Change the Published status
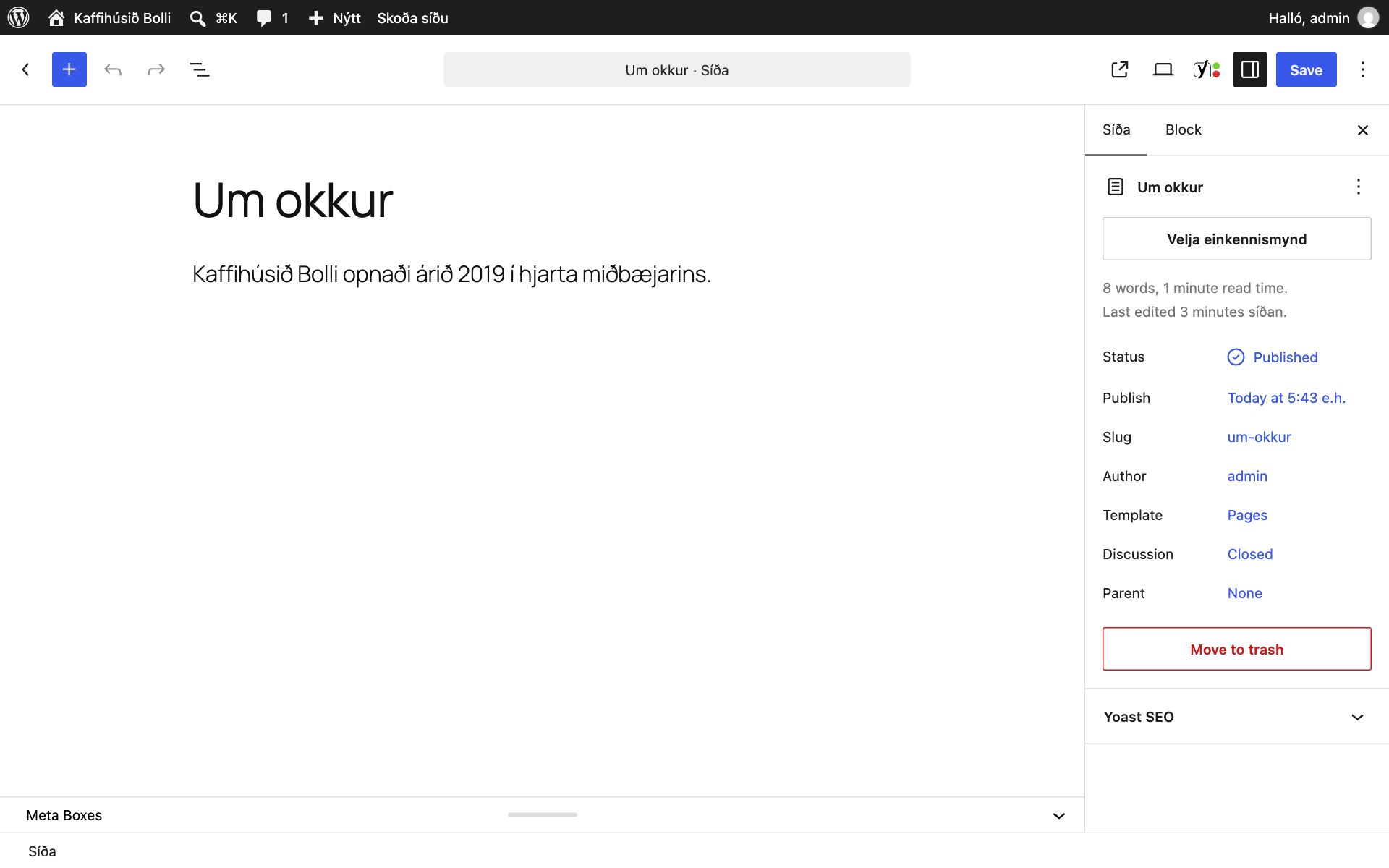Image resolution: width=1389 pixels, height=868 pixels. (1285, 357)
